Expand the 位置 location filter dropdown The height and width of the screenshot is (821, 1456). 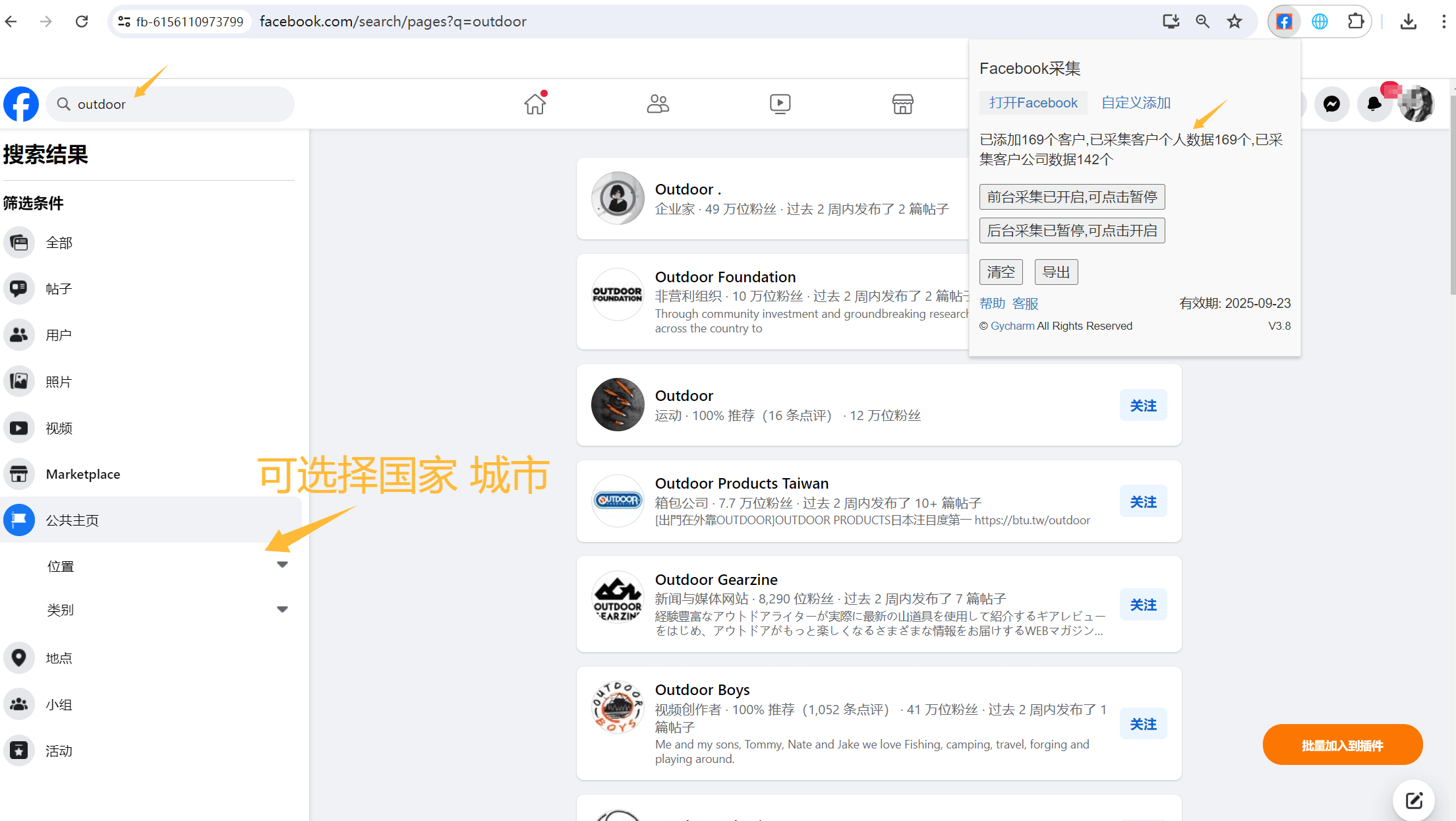[x=282, y=565]
